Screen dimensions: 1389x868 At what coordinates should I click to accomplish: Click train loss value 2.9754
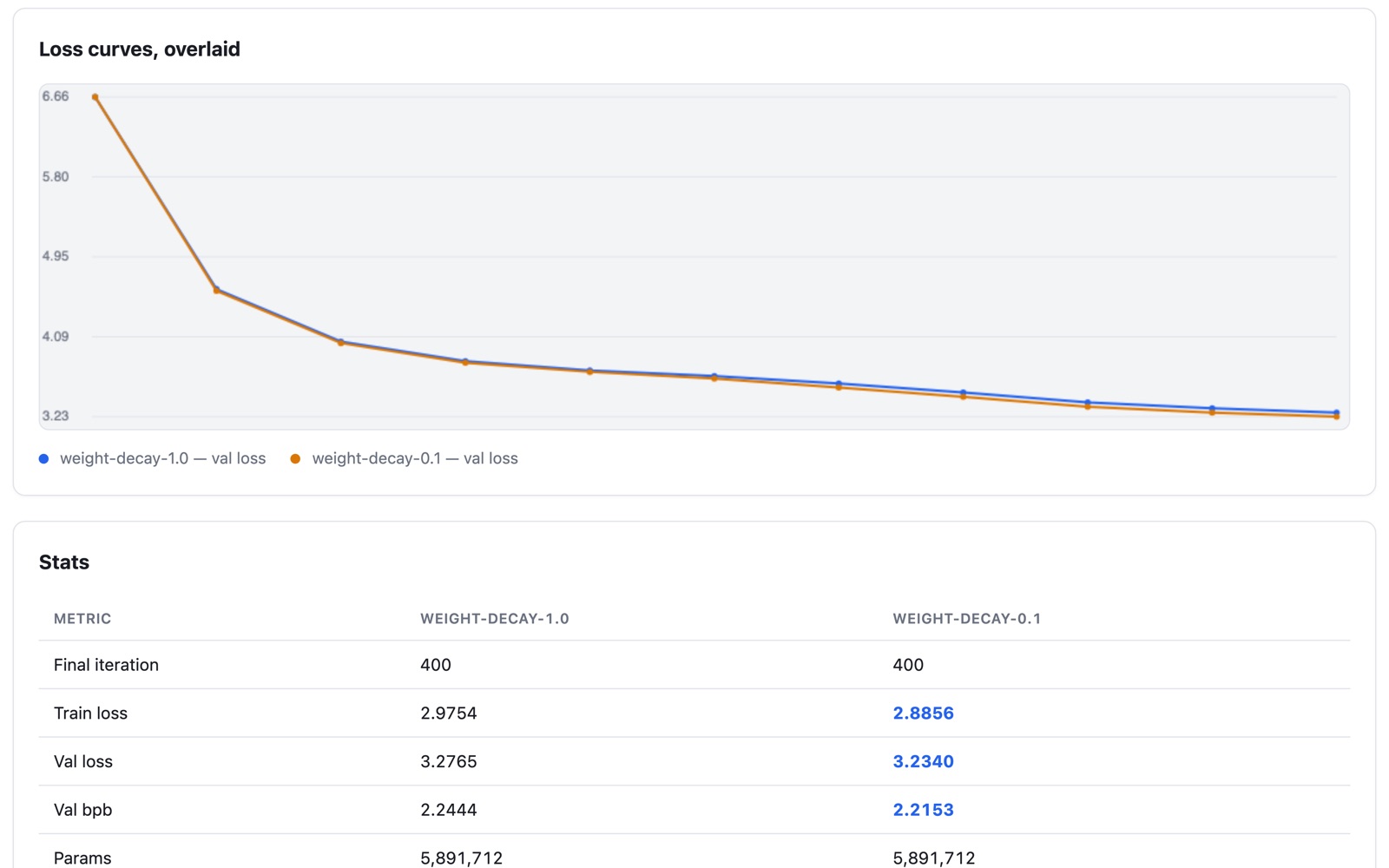[x=449, y=713]
